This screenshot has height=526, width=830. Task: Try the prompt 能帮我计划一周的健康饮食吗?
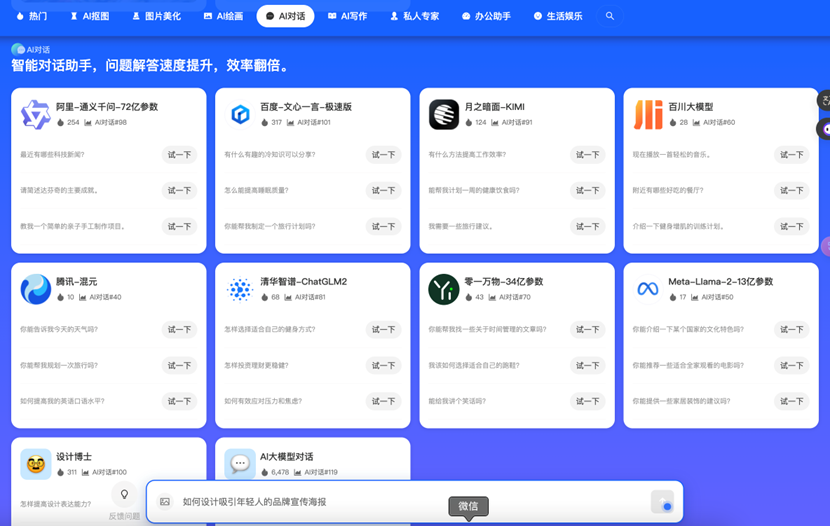pyautogui.click(x=588, y=191)
